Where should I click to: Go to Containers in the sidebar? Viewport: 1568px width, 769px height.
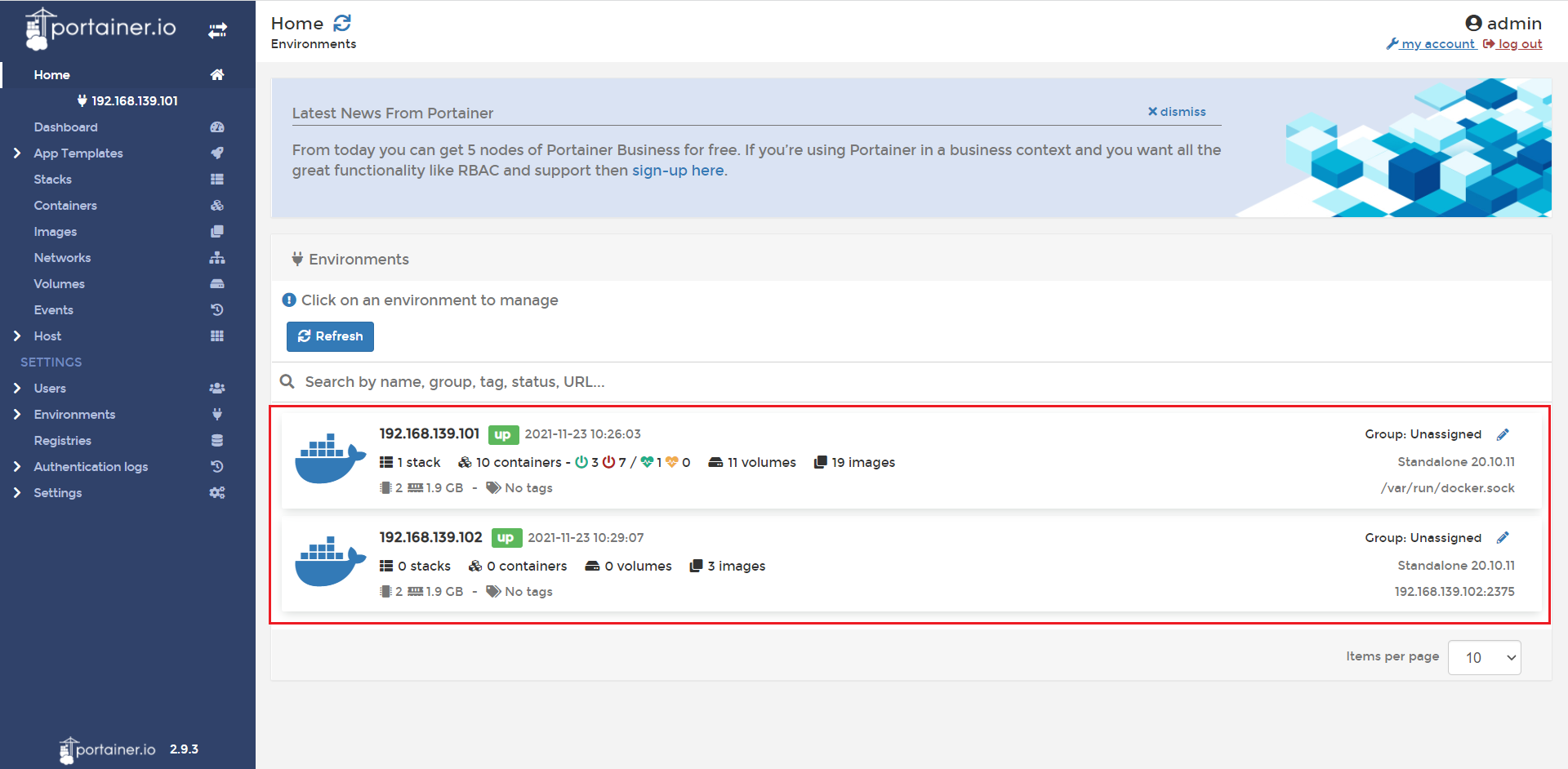click(x=65, y=206)
